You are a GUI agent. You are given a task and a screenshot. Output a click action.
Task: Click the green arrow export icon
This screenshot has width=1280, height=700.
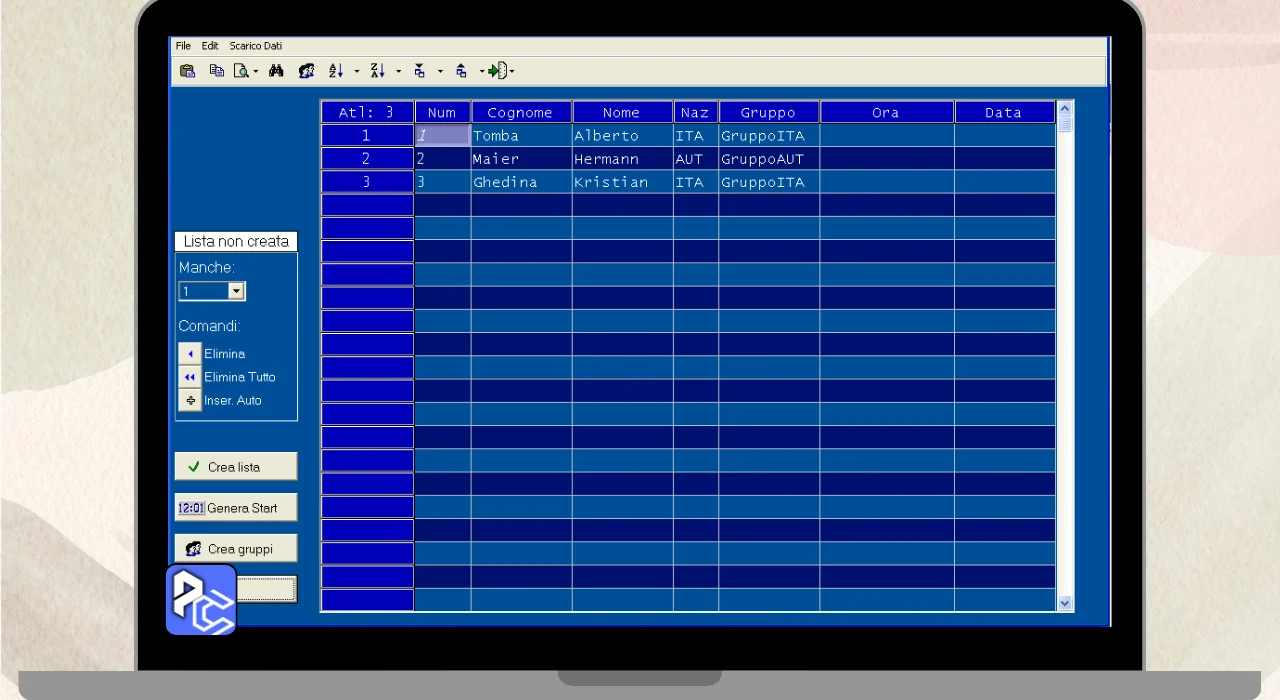497,71
